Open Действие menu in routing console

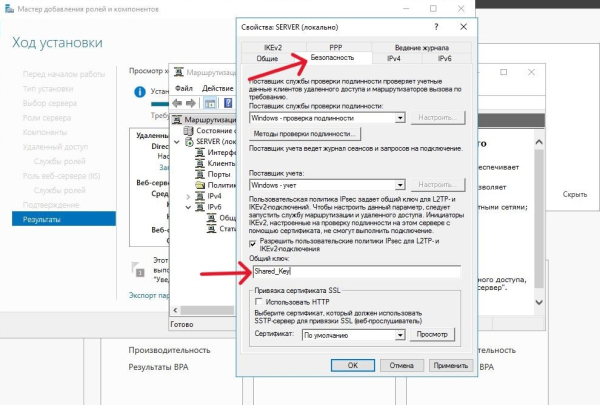(217, 88)
